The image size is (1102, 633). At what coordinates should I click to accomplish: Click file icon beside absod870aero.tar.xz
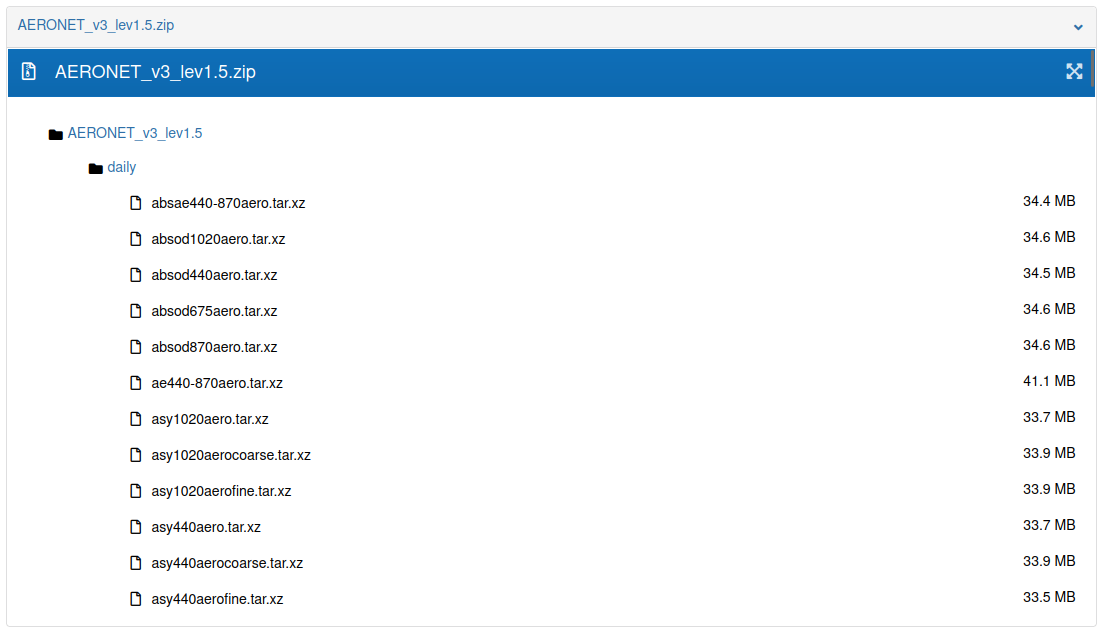pyautogui.click(x=136, y=347)
